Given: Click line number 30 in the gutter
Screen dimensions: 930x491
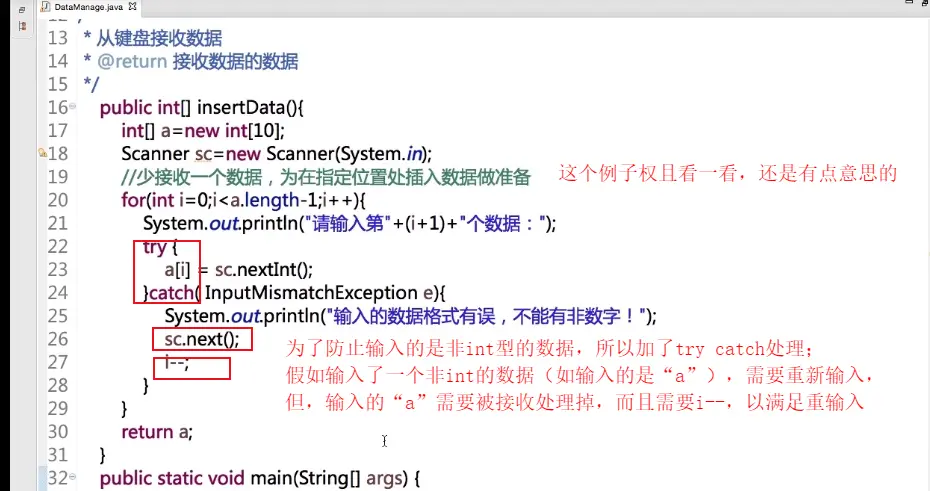Looking at the screenshot, I should [58, 431].
